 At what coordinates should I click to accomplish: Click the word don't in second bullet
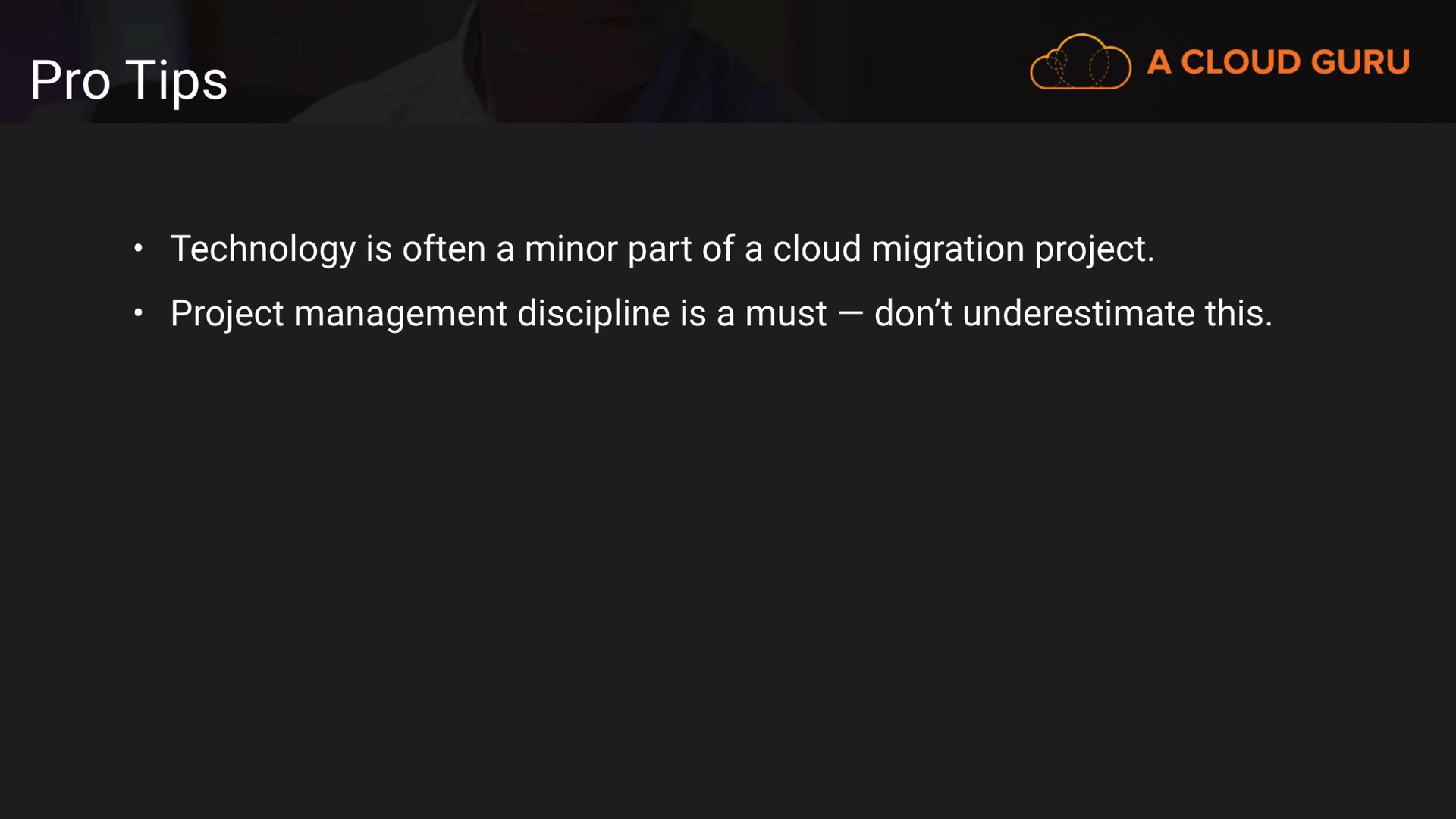[x=912, y=313]
